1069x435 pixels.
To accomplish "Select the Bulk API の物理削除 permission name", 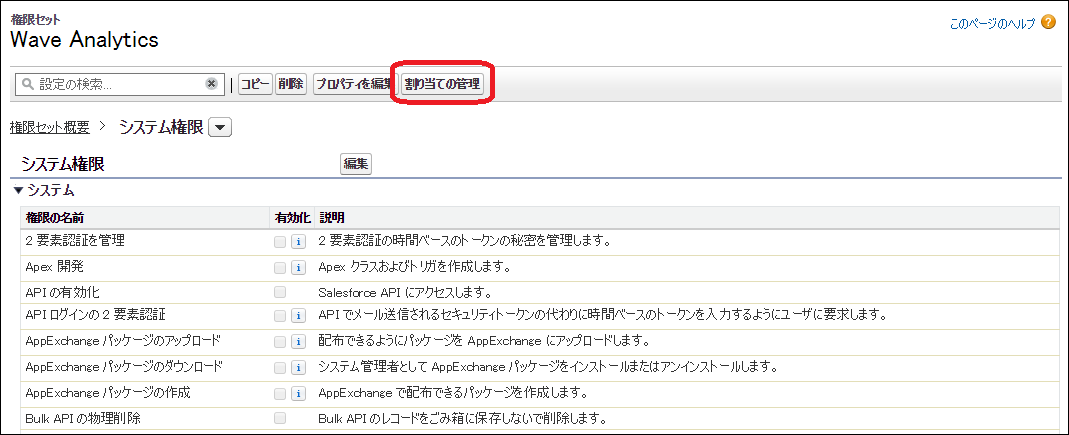I will [83, 417].
